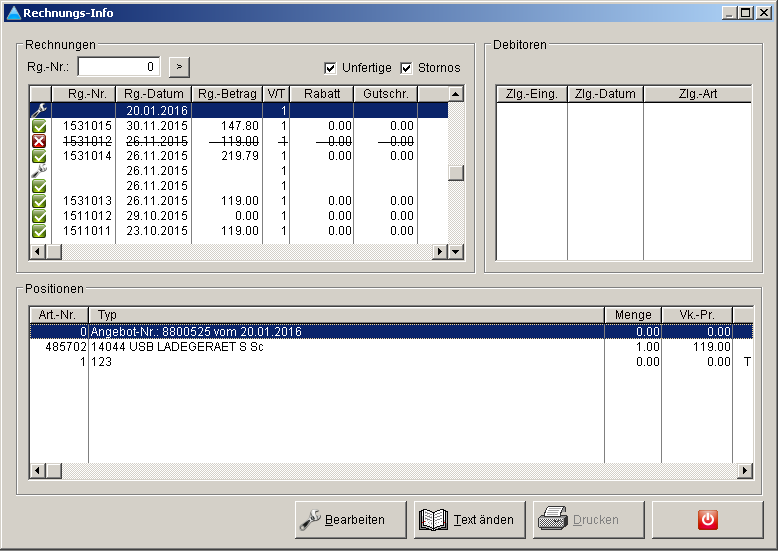
Task: Click the up arrow of the invoice list scrollbar
Action: (455, 94)
